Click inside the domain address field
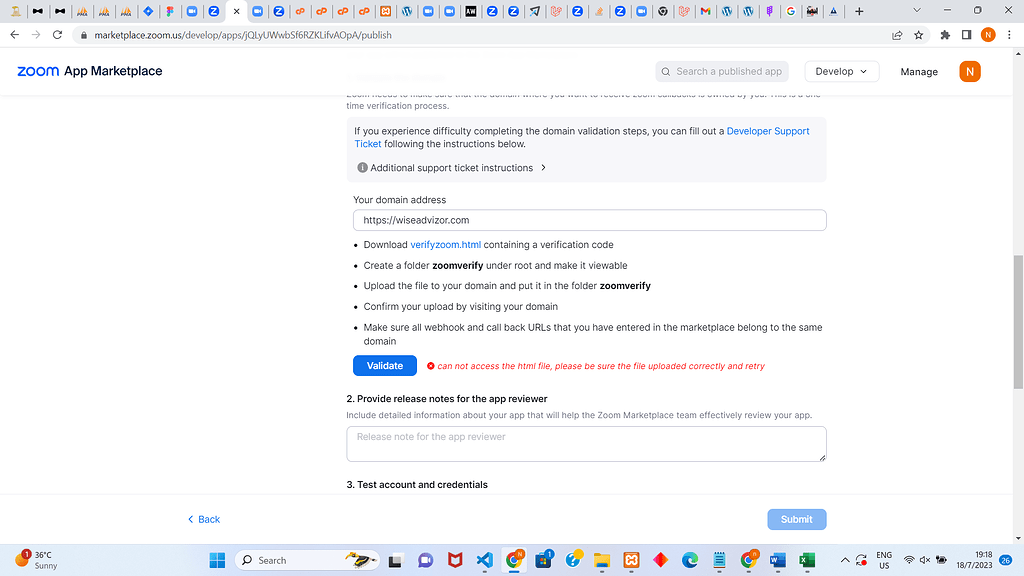Viewport: 1024px width, 576px height. pos(588,219)
